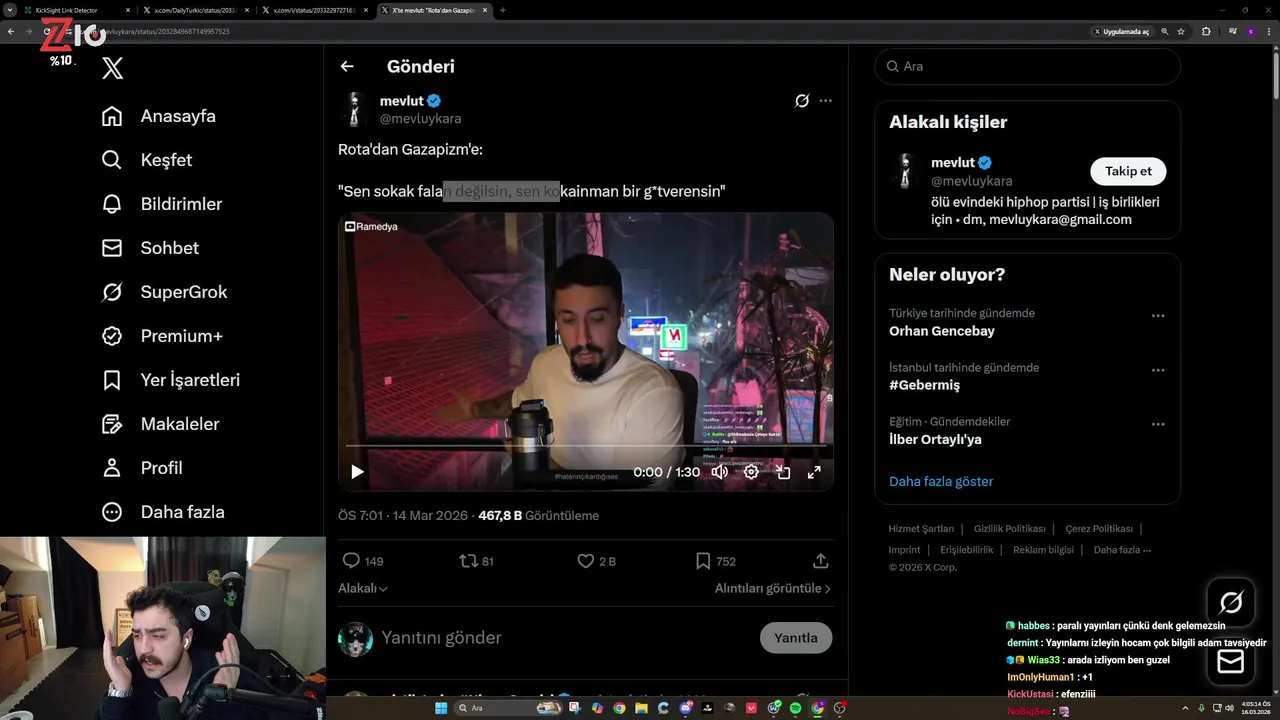This screenshot has width=1280, height=720.
Task: Click the Yanıtını gönder reply field
Action: pyautogui.click(x=565, y=638)
